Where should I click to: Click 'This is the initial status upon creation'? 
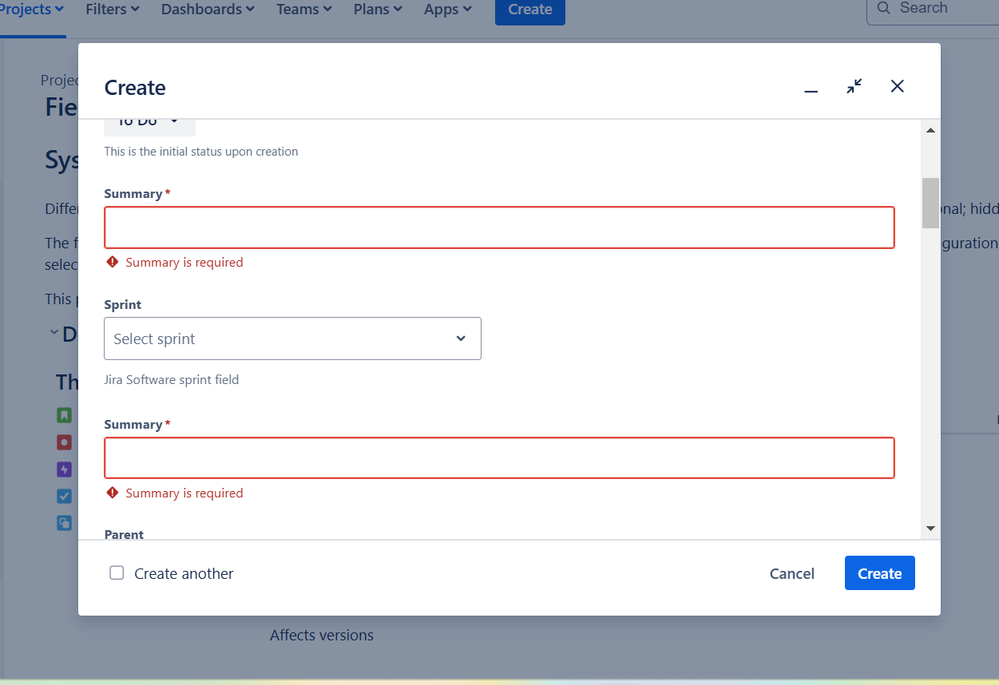point(201,152)
